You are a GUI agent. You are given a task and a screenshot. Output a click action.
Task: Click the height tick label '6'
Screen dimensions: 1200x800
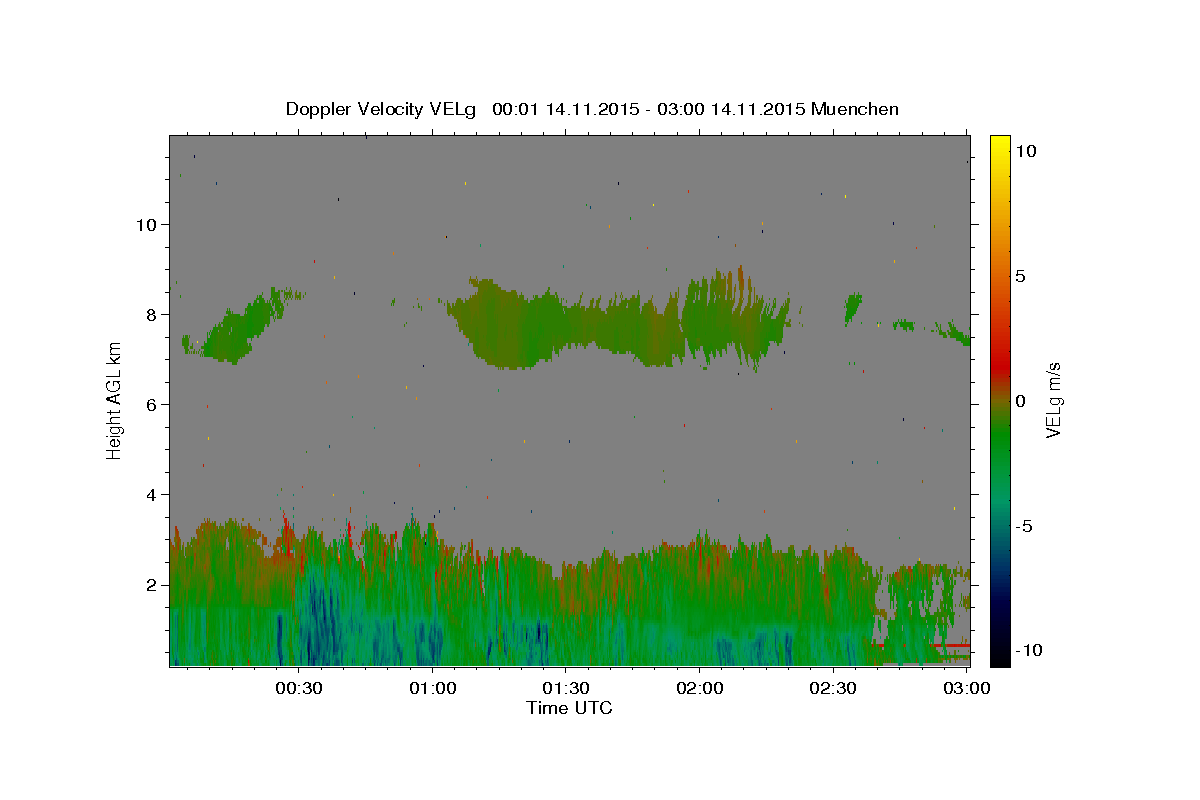[153, 405]
